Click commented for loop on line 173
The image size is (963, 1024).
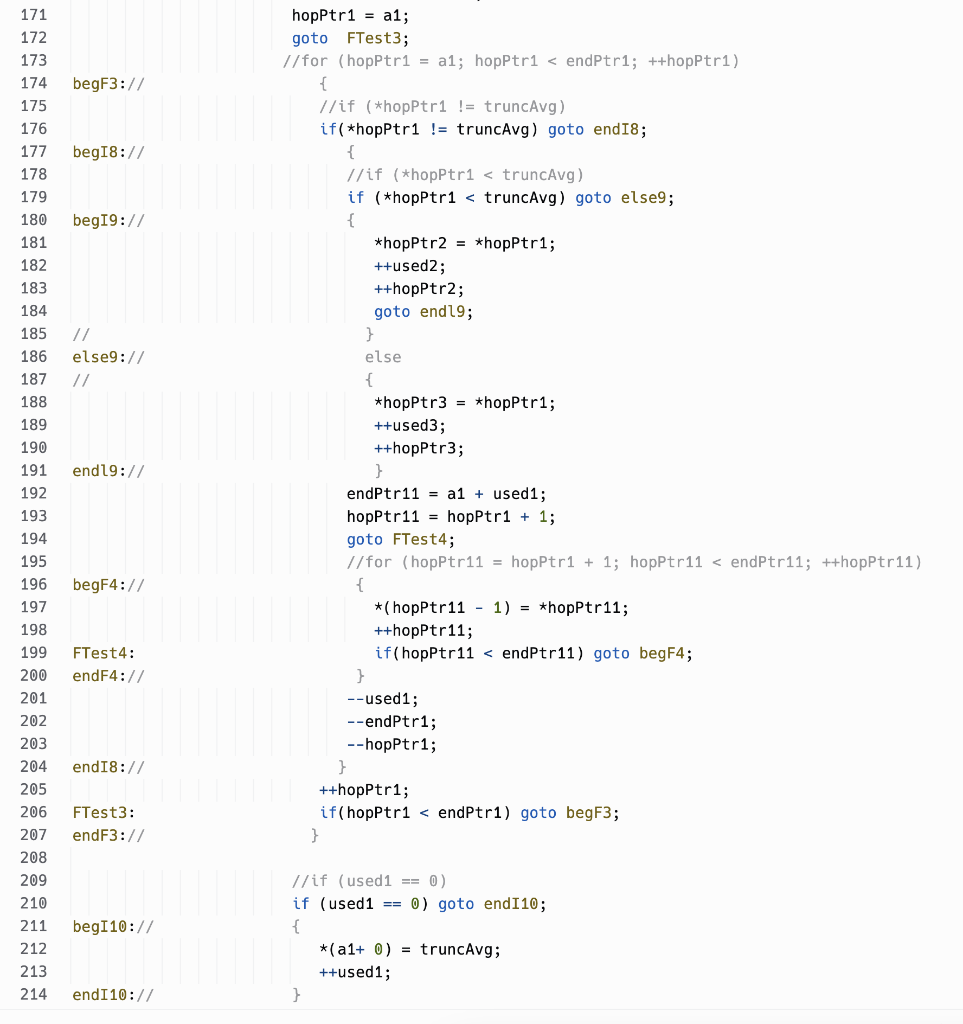(511, 61)
